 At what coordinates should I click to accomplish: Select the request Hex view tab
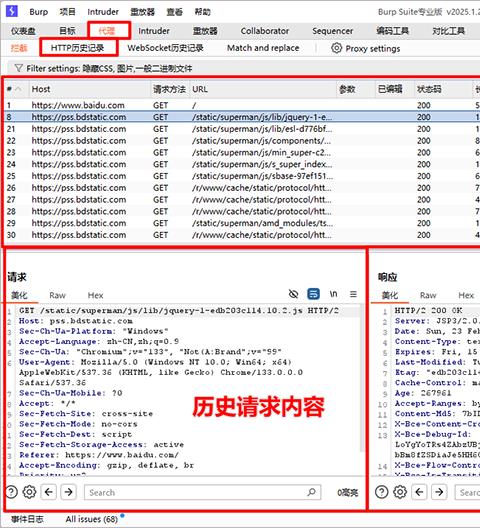[x=95, y=296]
